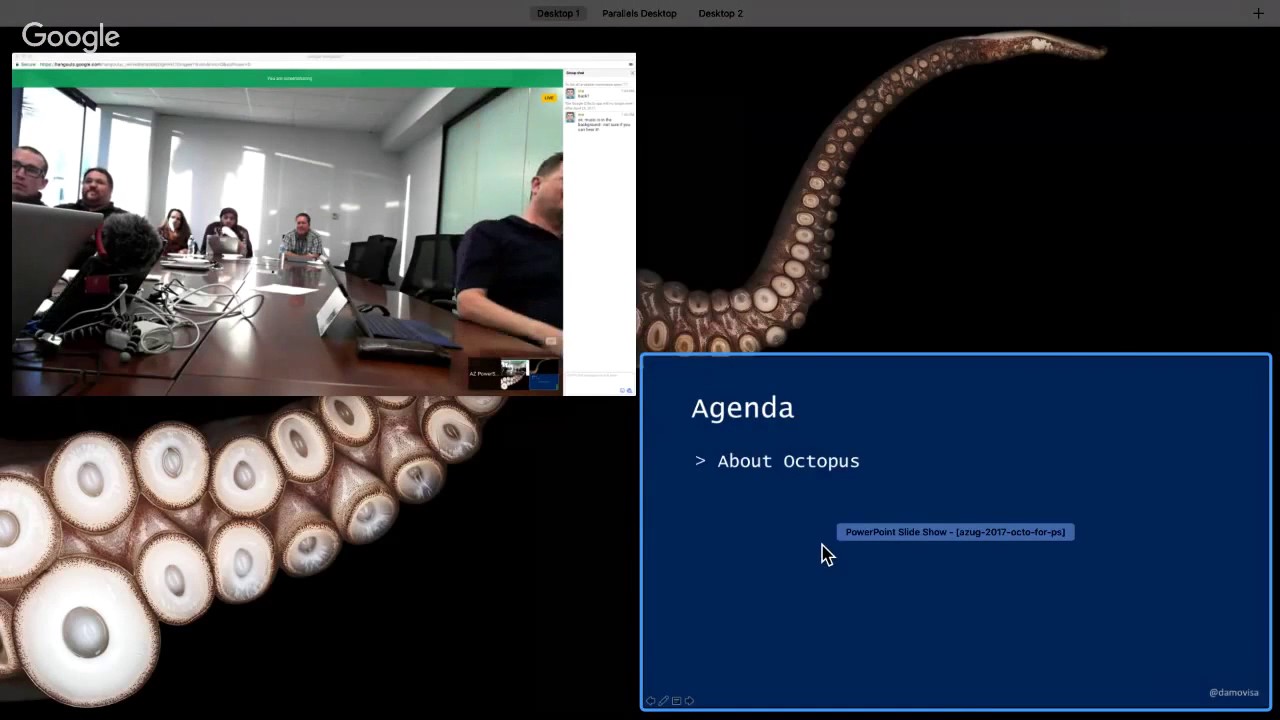Open pen tool in PowerPoint slideshow
This screenshot has height=720, width=1280.
pyautogui.click(x=663, y=701)
